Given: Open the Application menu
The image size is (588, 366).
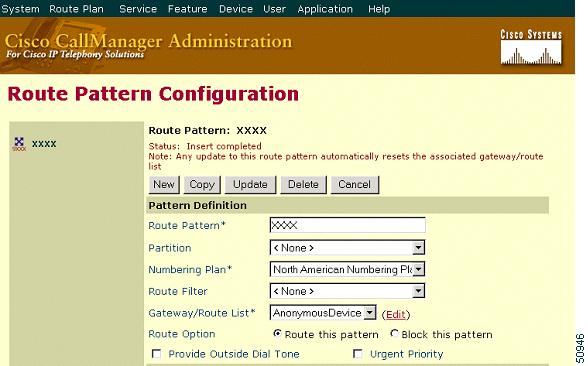Looking at the screenshot, I should [325, 9].
